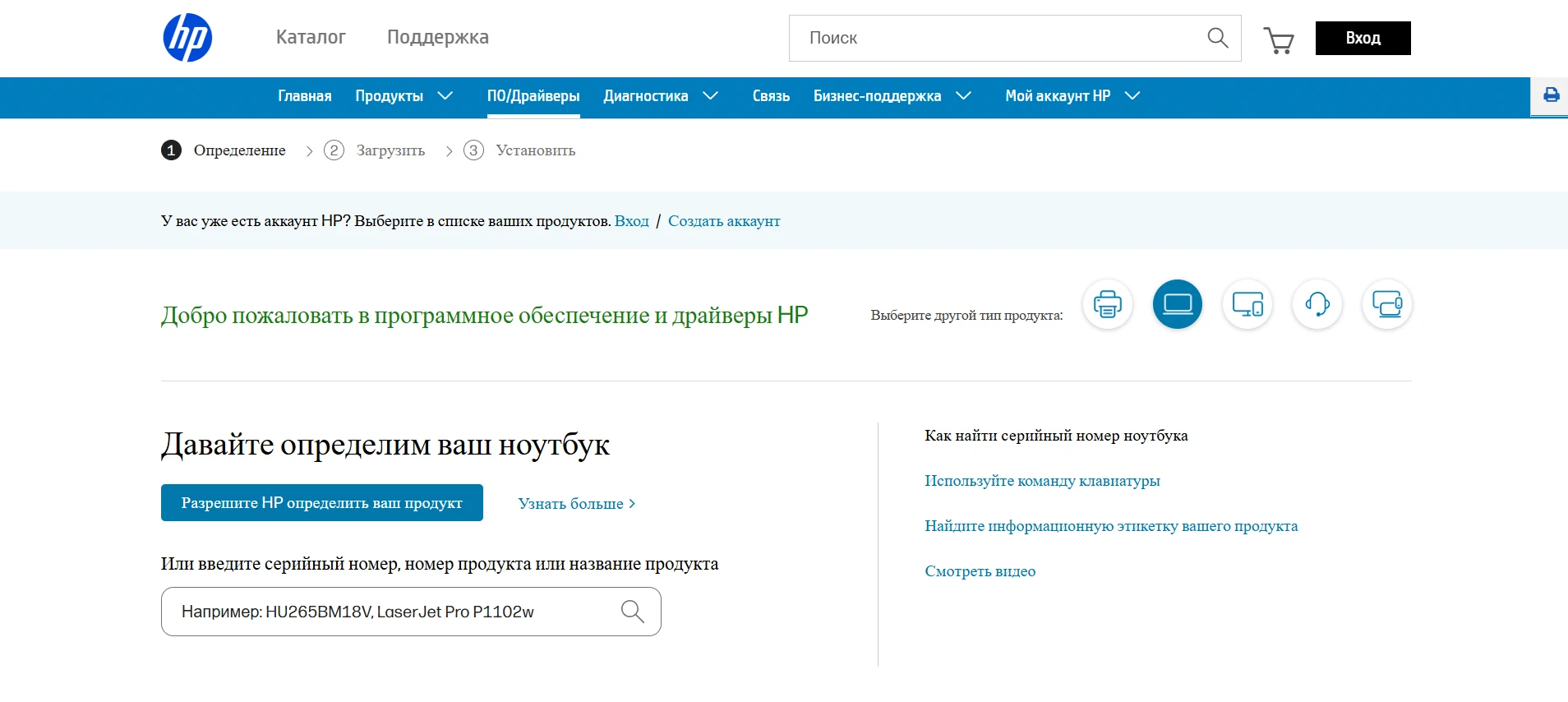Click Разрешите HP определить ваш продукт button
The image size is (1568, 702).
tap(321, 503)
